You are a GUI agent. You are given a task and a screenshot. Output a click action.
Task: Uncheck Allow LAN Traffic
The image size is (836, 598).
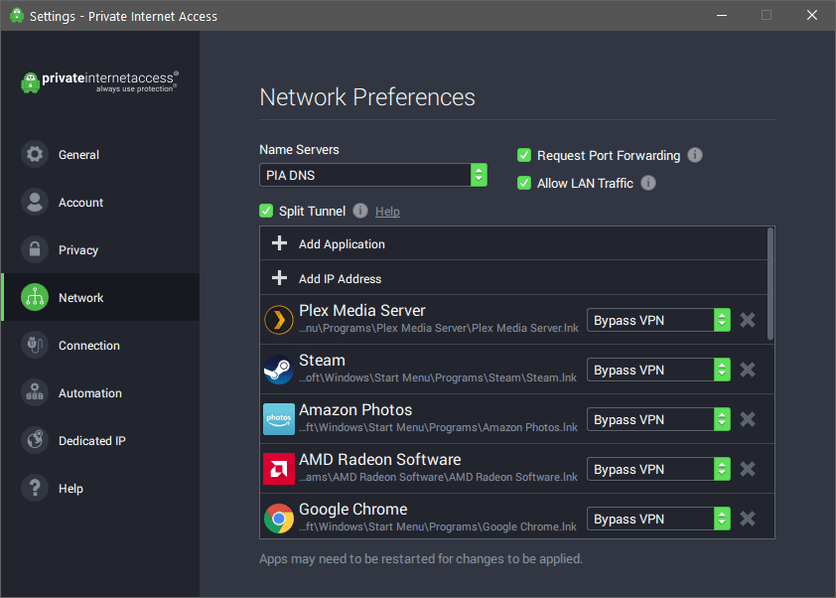524,183
